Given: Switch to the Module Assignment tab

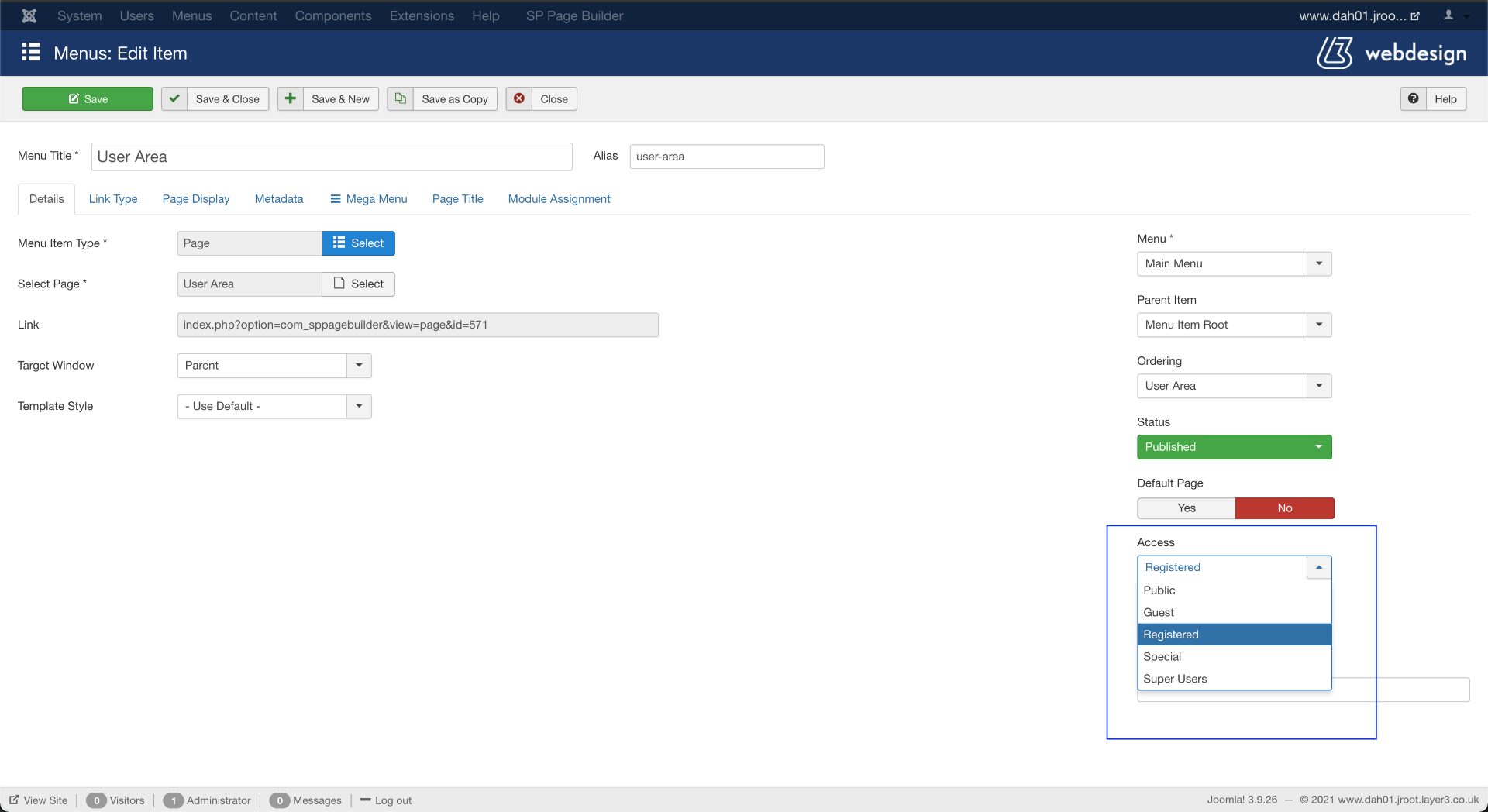Looking at the screenshot, I should click(560, 199).
